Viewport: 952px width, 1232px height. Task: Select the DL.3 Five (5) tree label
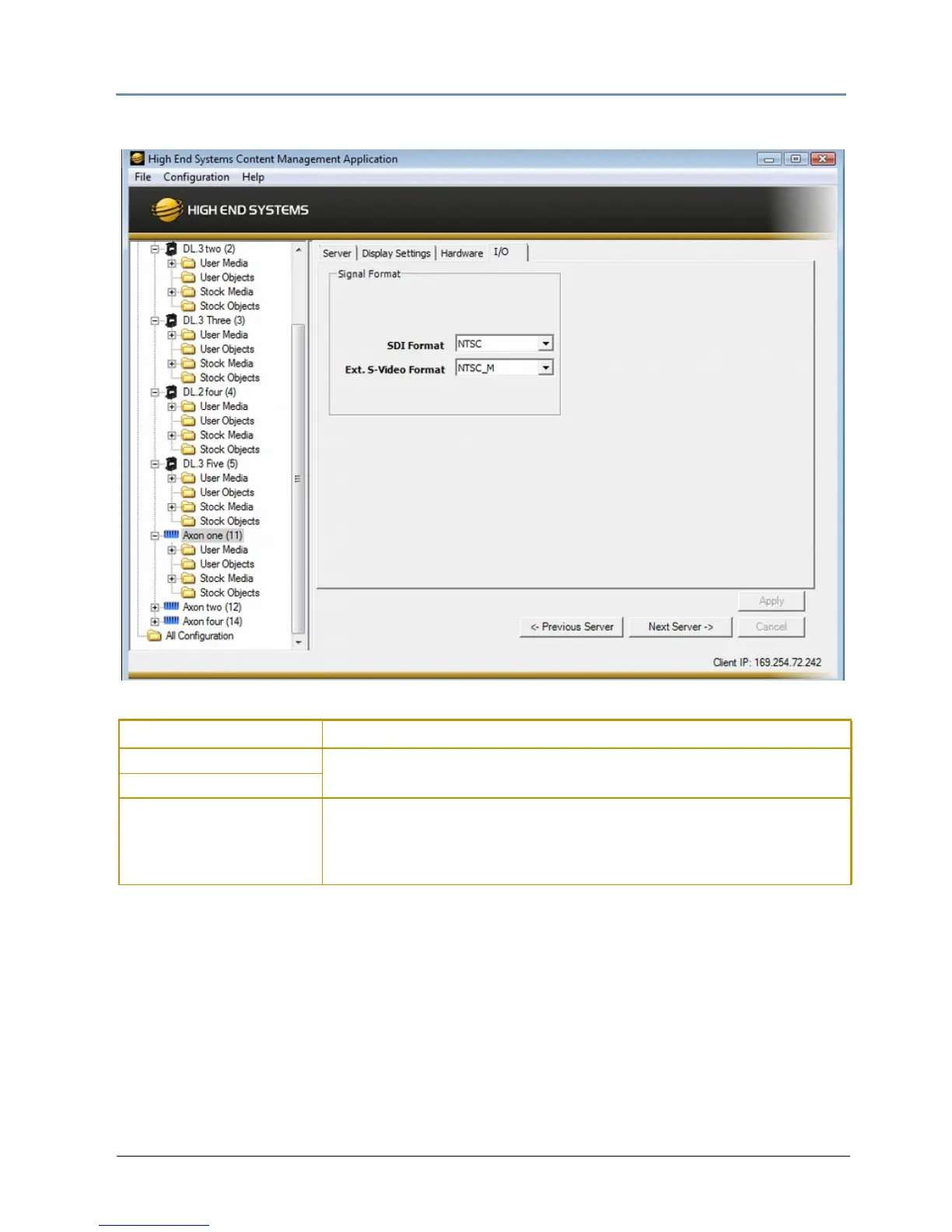tap(210, 464)
